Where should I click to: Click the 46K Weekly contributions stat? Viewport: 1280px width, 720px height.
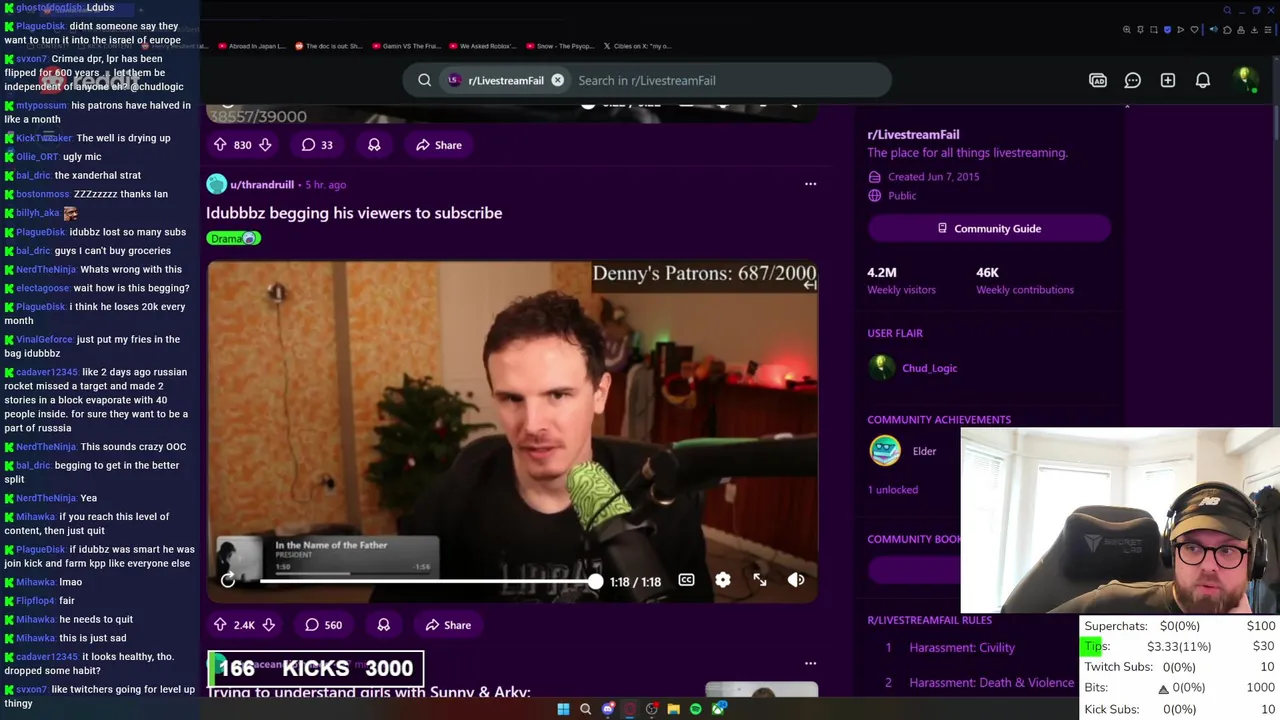1024,280
